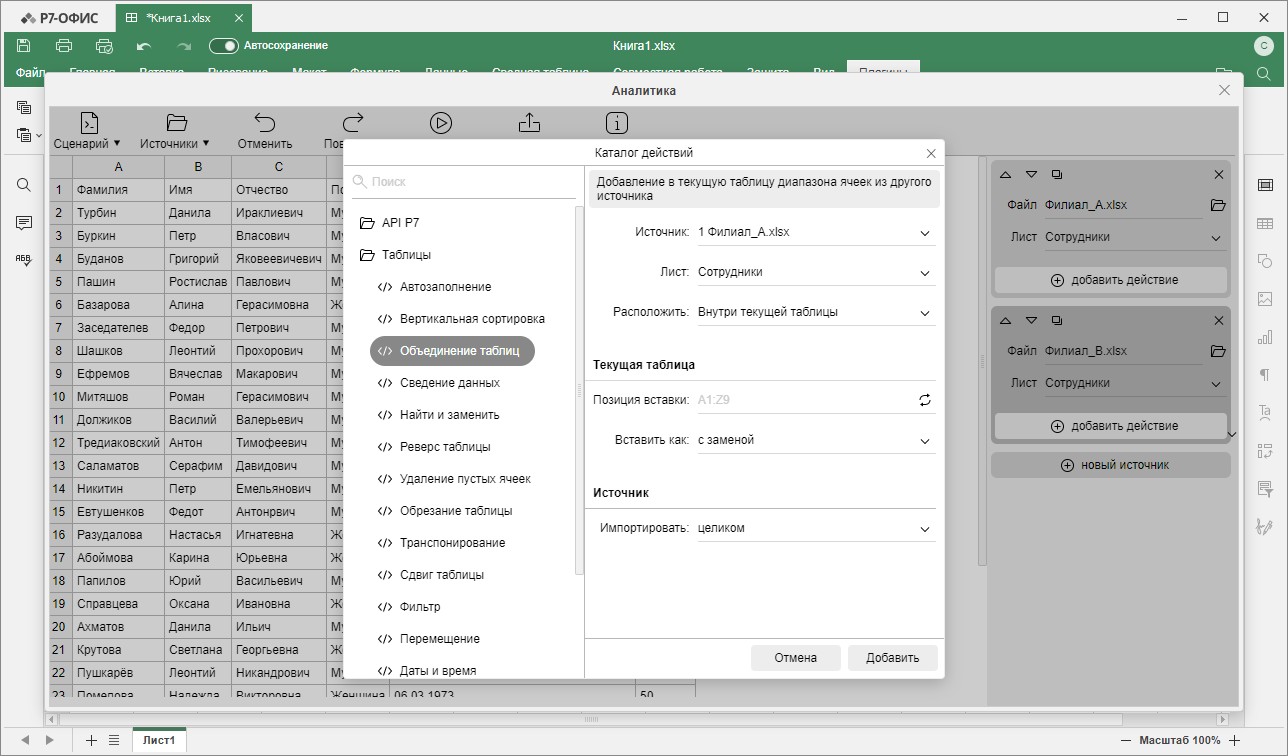
Task: Click the export upload icon in Analytics toolbar
Action: pyautogui.click(x=530, y=123)
